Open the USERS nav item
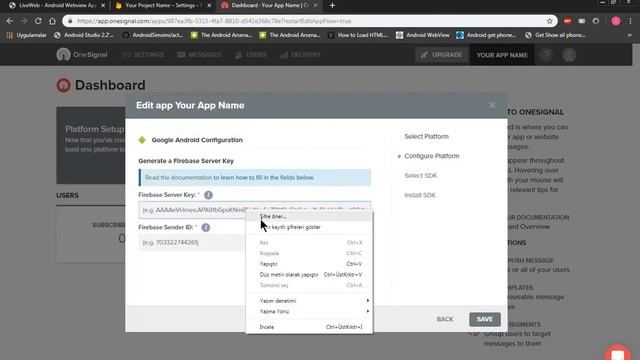This screenshot has width=640, height=360. tap(251, 55)
